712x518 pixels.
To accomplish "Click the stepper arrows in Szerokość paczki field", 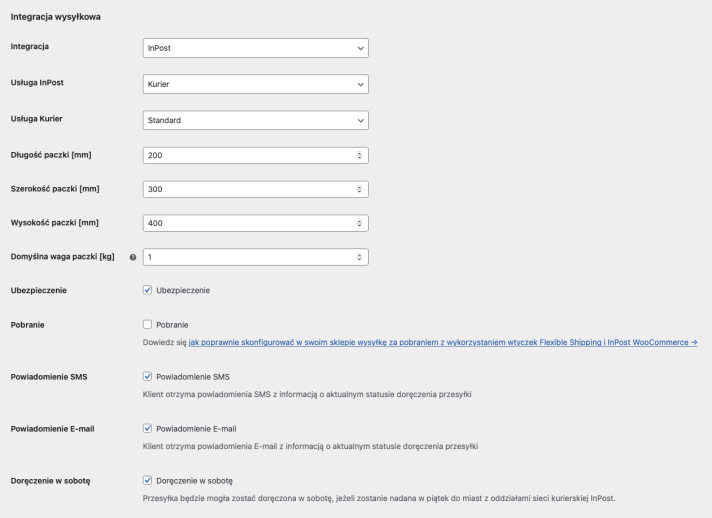I will 359,189.
